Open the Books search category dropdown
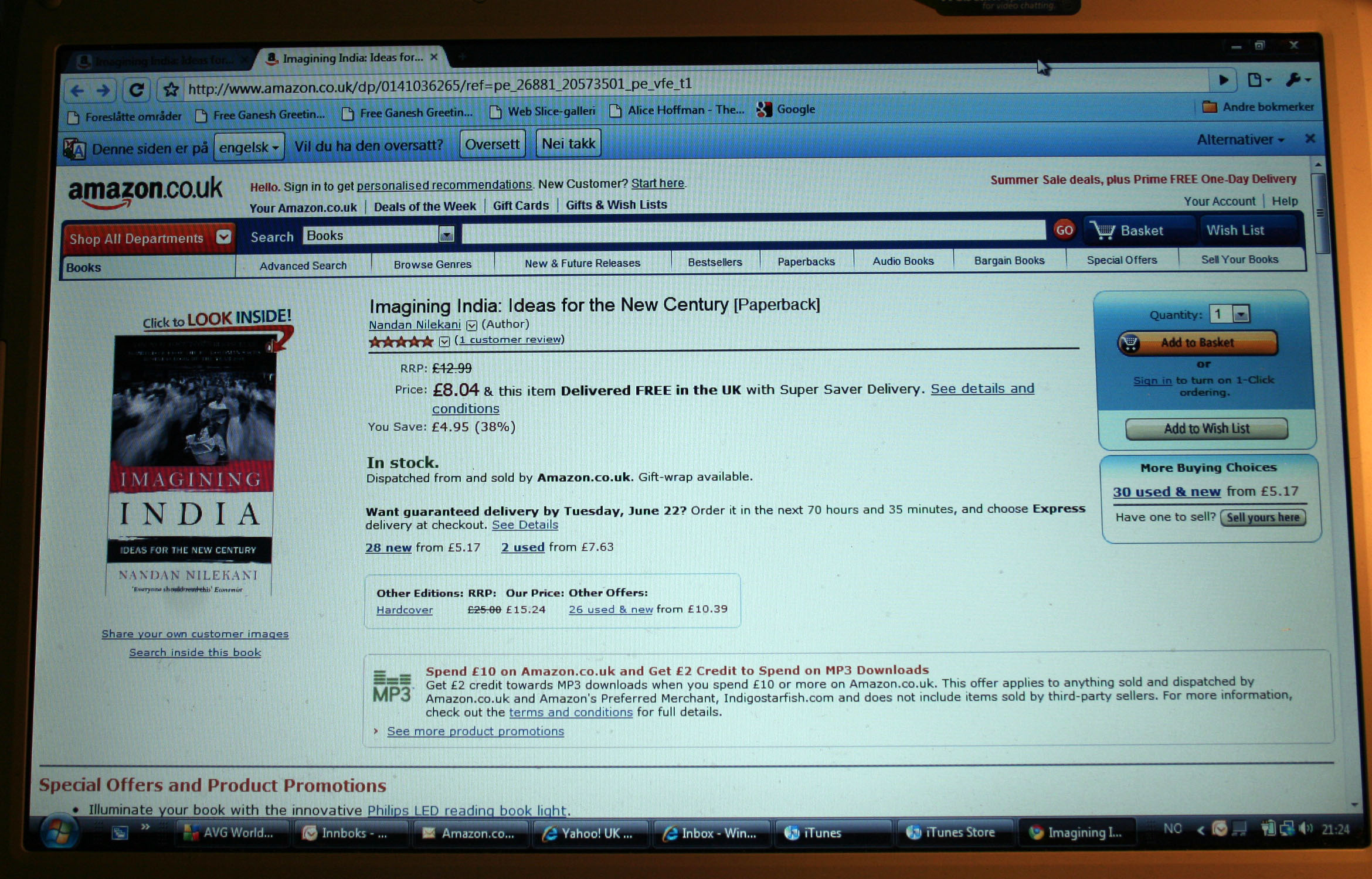 click(446, 235)
